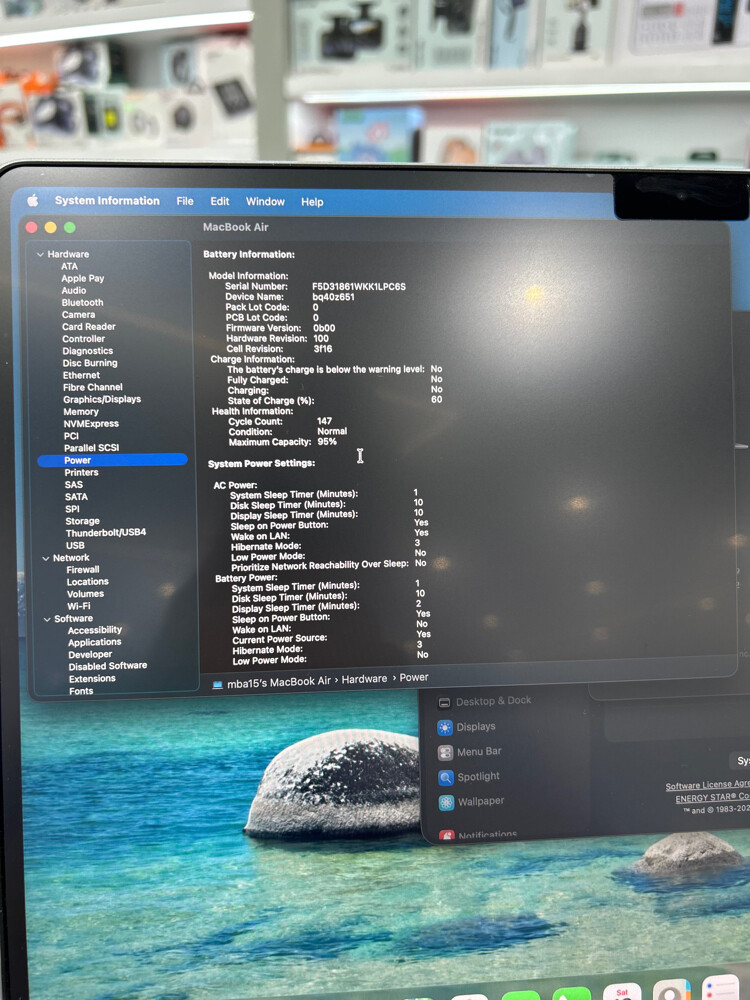Collapse the Network section chevron
The width and height of the screenshot is (750, 1000).
click(45, 558)
